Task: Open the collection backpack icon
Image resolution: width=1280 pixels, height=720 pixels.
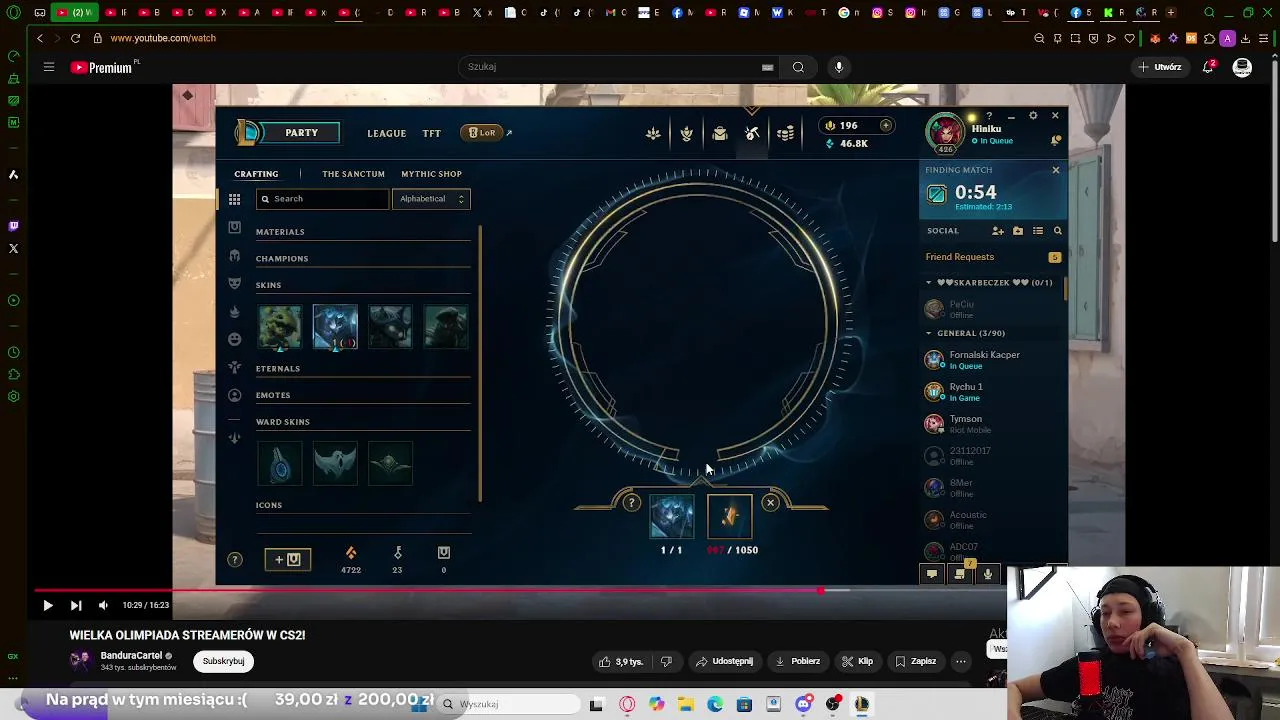Action: [719, 133]
